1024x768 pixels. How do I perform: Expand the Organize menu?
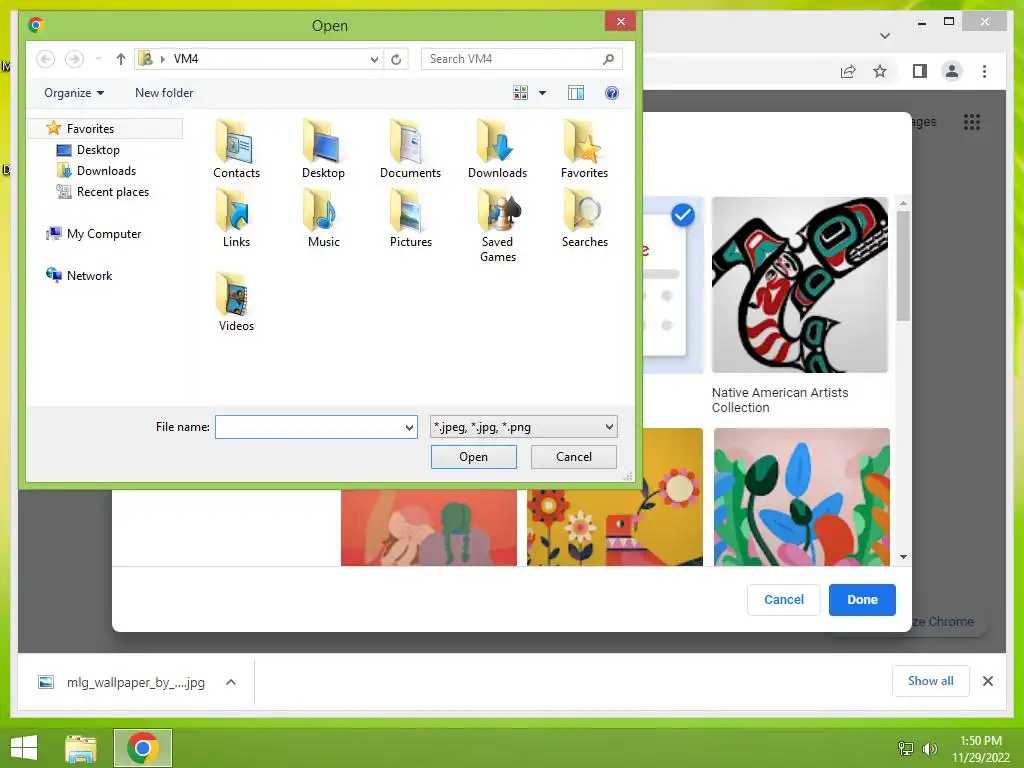74,93
